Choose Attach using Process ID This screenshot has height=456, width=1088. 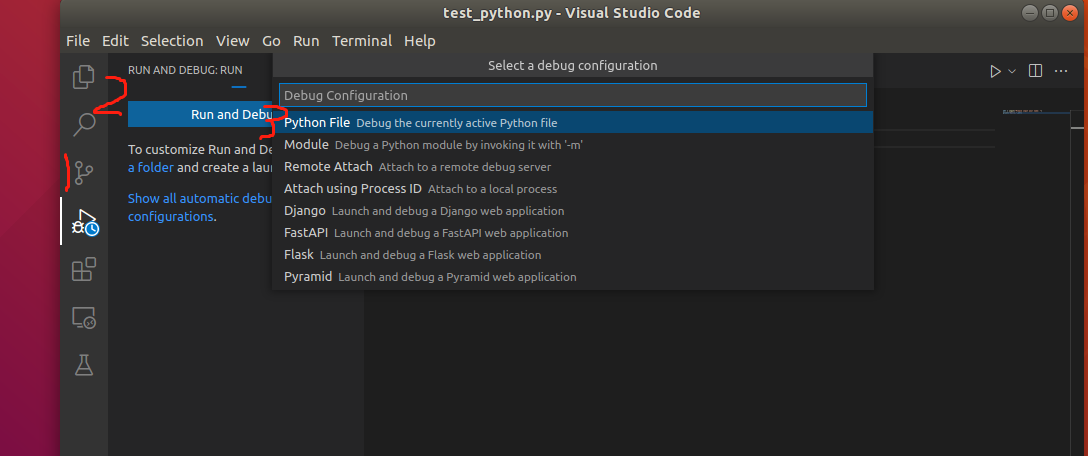coord(572,189)
